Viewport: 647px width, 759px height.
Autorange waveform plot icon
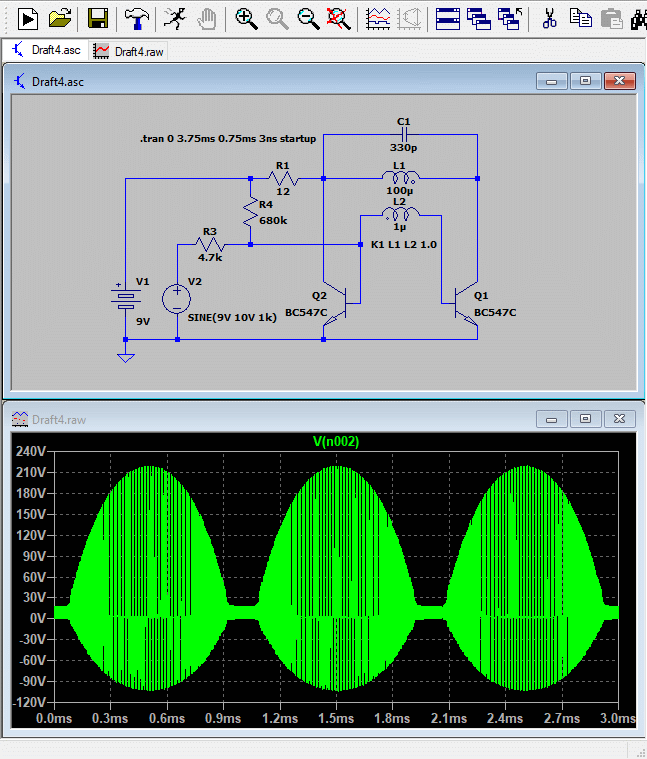[x=378, y=19]
